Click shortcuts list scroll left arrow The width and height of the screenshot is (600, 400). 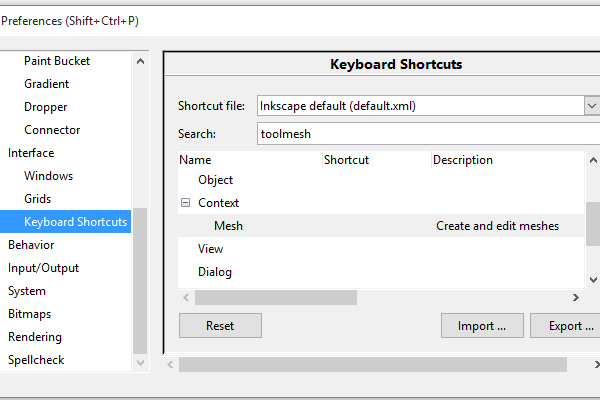(186, 297)
